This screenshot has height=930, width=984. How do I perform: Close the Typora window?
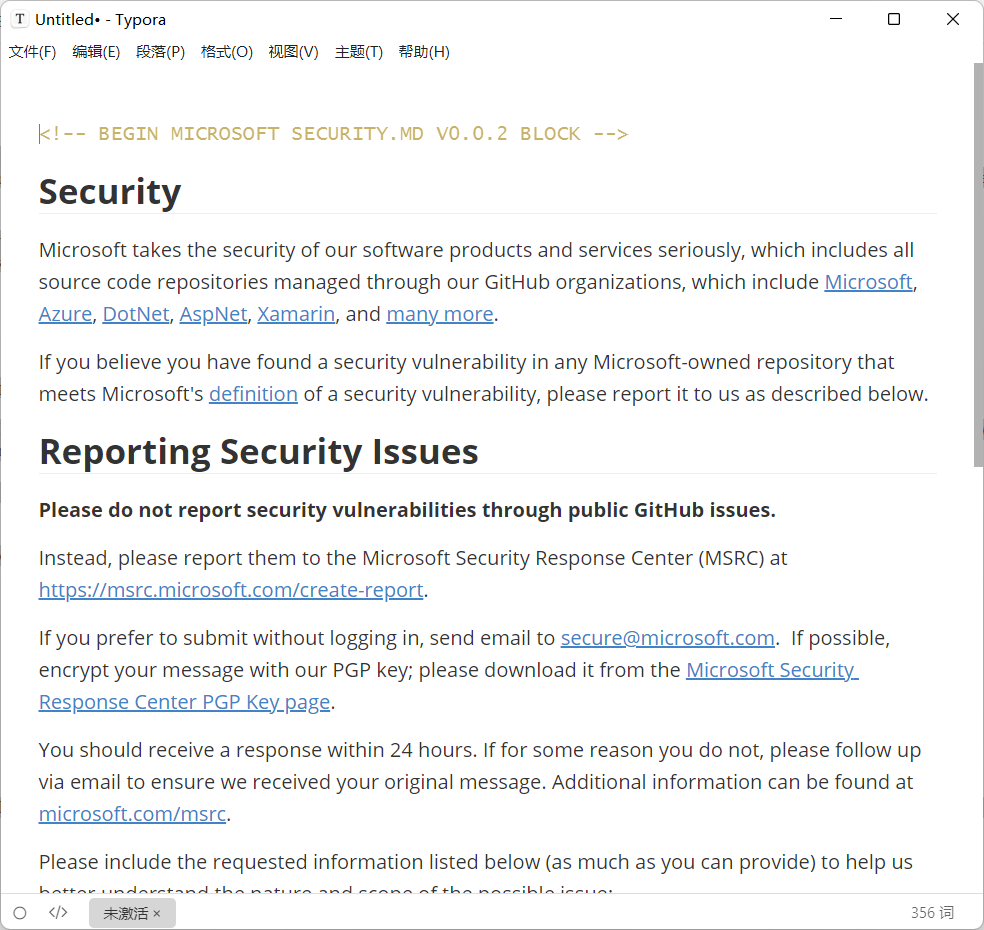pos(953,19)
